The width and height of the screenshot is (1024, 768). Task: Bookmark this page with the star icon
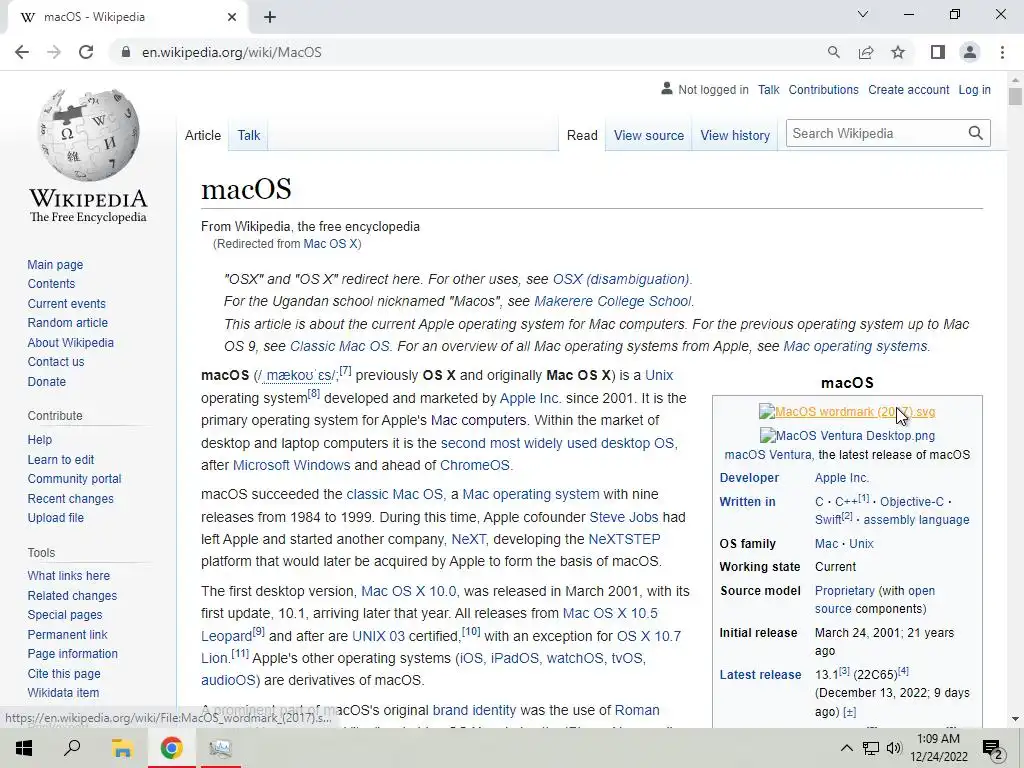pyautogui.click(x=898, y=52)
